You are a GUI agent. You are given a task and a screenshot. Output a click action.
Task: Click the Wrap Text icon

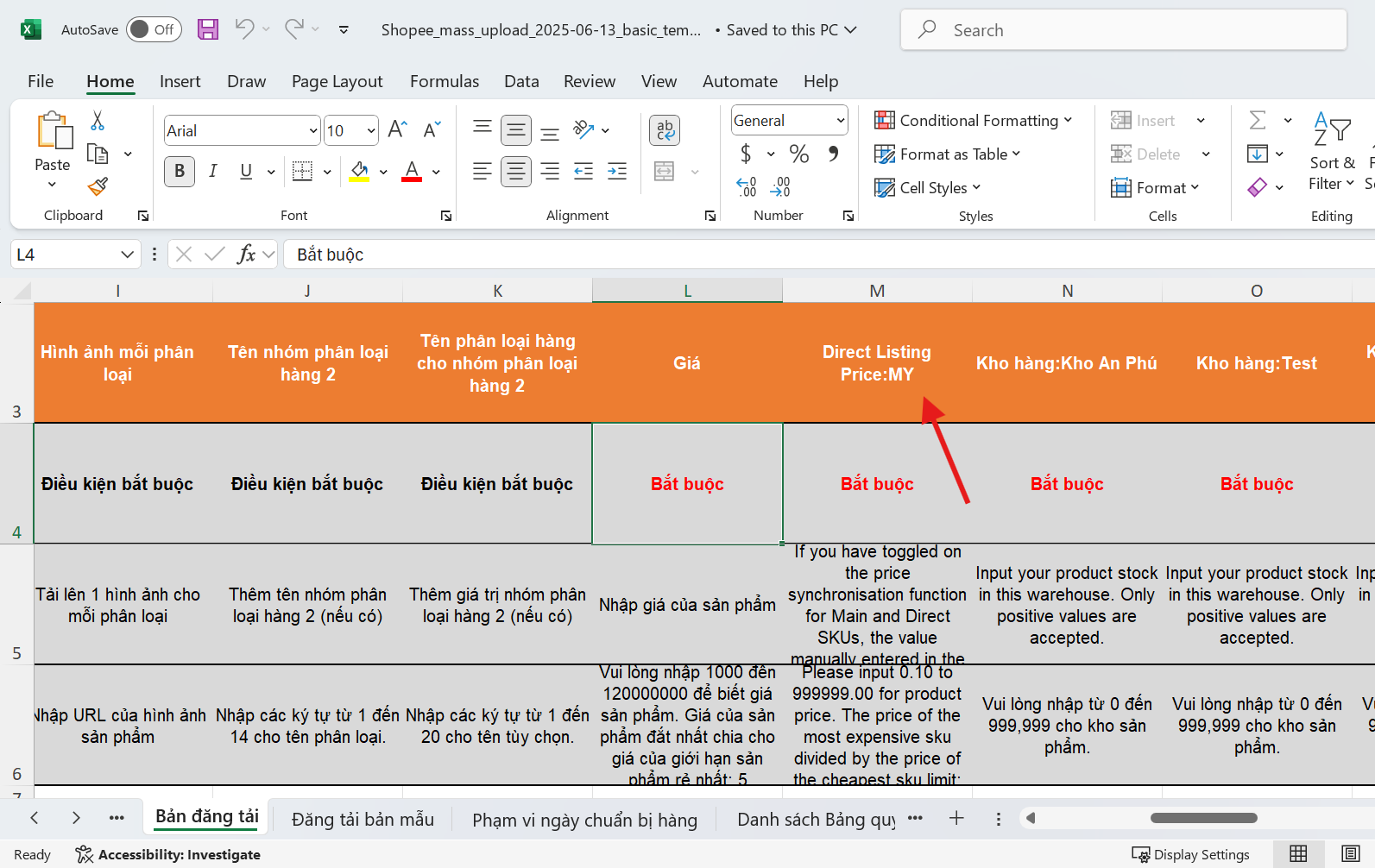click(x=664, y=130)
